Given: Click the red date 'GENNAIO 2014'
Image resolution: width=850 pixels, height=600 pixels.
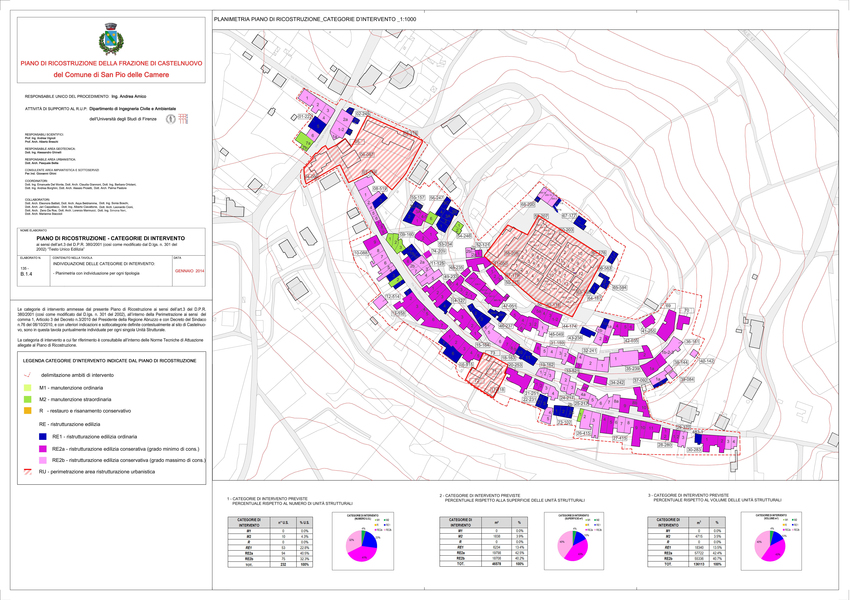Looking at the screenshot, I should [x=190, y=269].
